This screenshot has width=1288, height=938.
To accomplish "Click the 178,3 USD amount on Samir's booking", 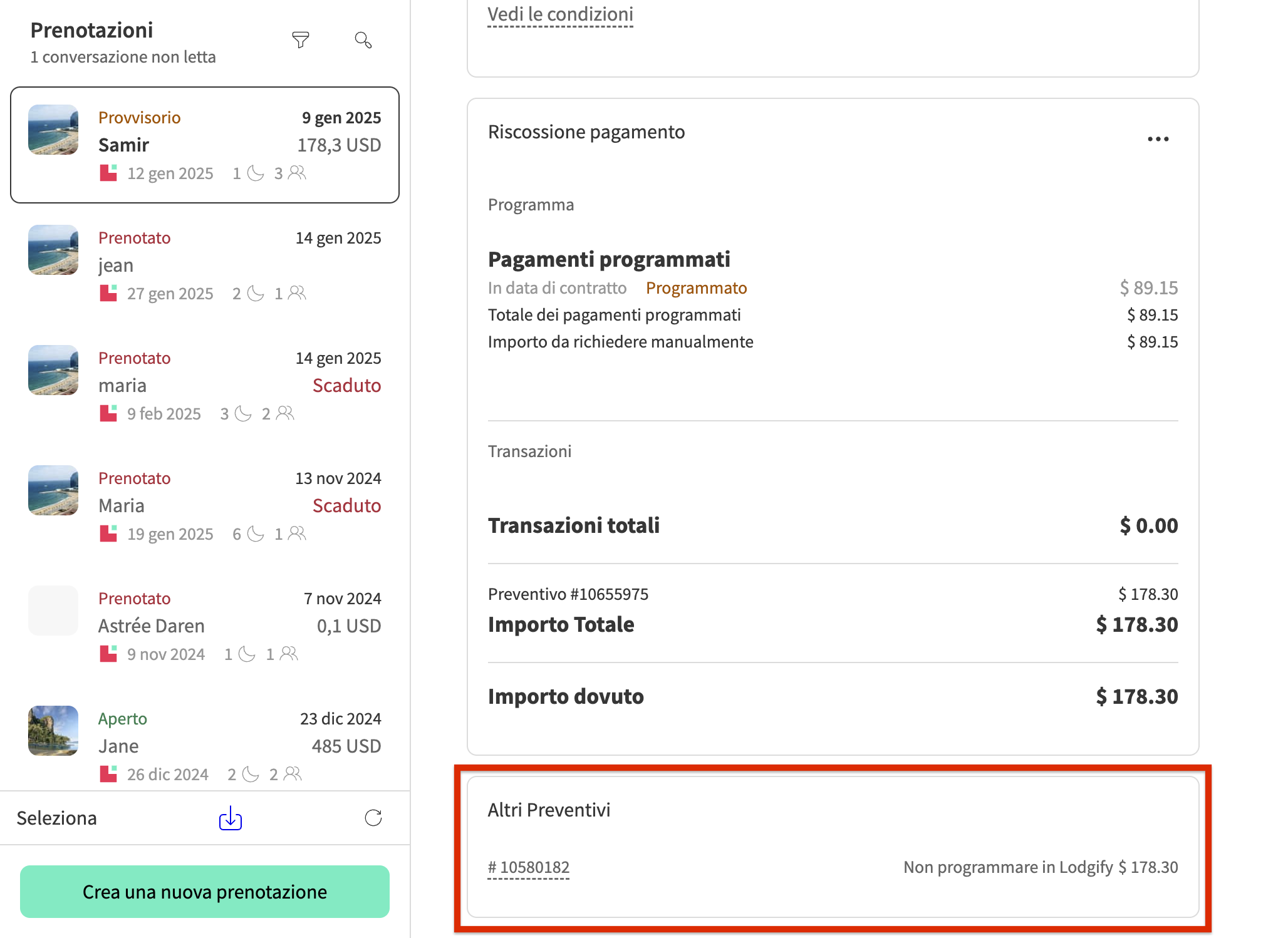I will (339, 145).
